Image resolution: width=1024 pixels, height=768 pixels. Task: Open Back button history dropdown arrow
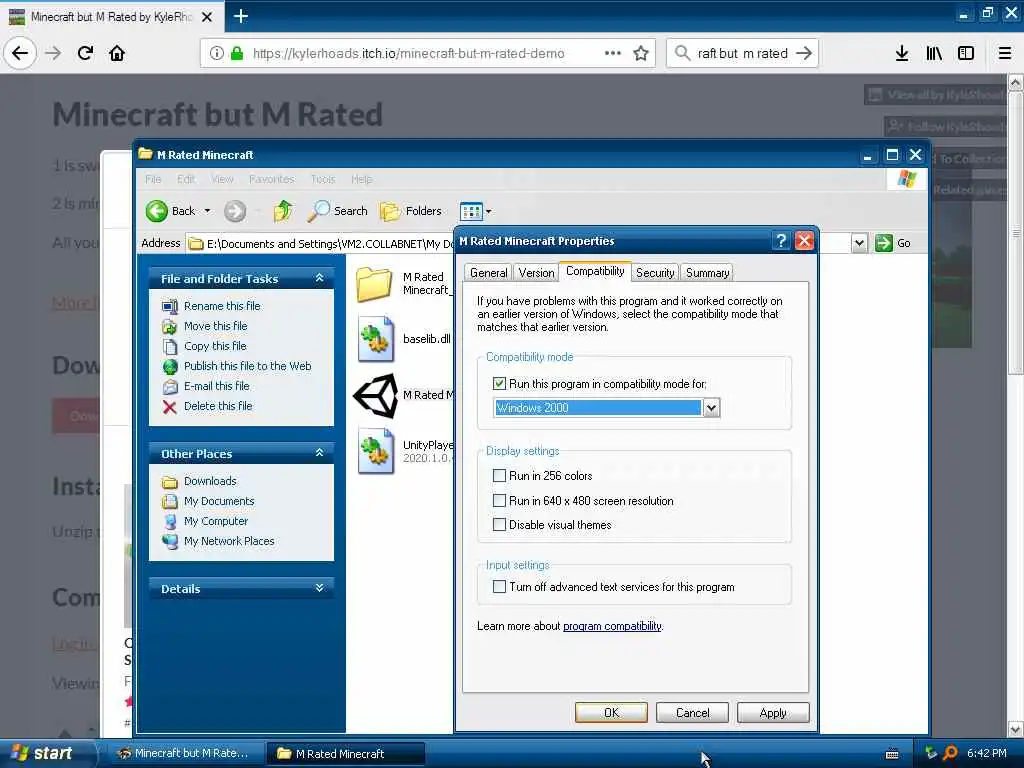(208, 211)
